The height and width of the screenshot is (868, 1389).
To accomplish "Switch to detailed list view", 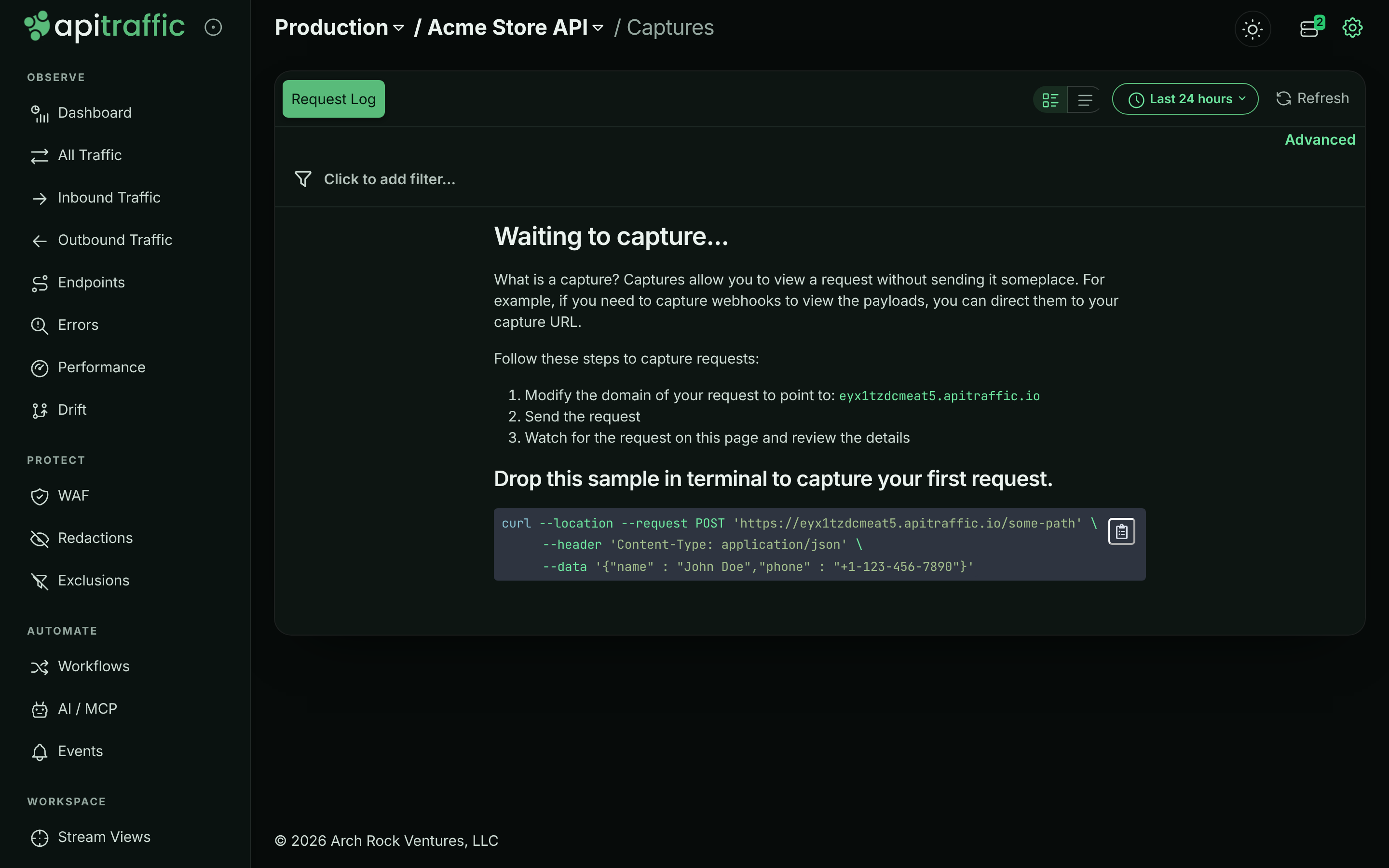I will 1050,99.
